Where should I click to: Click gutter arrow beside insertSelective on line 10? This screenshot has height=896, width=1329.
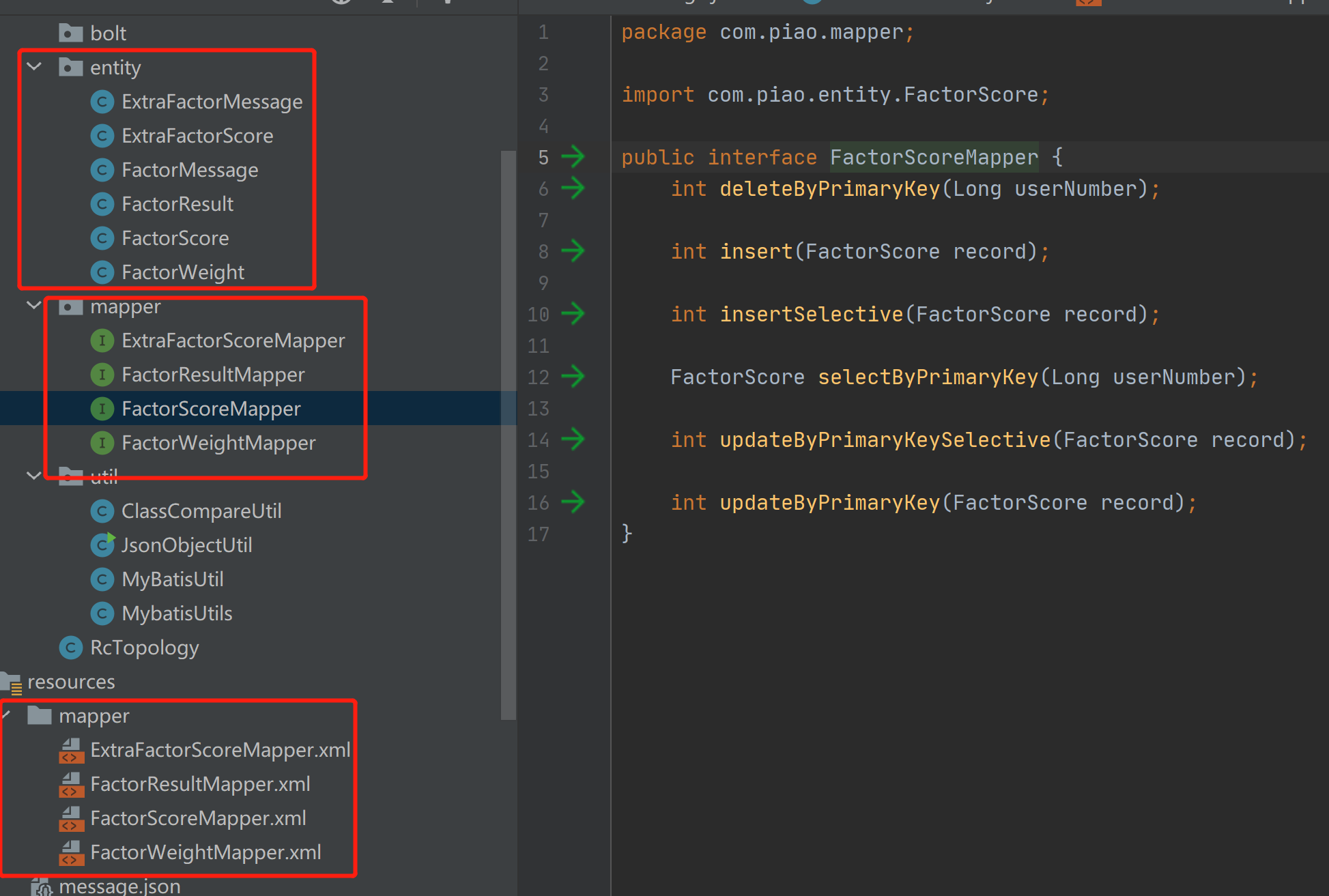[x=573, y=314]
